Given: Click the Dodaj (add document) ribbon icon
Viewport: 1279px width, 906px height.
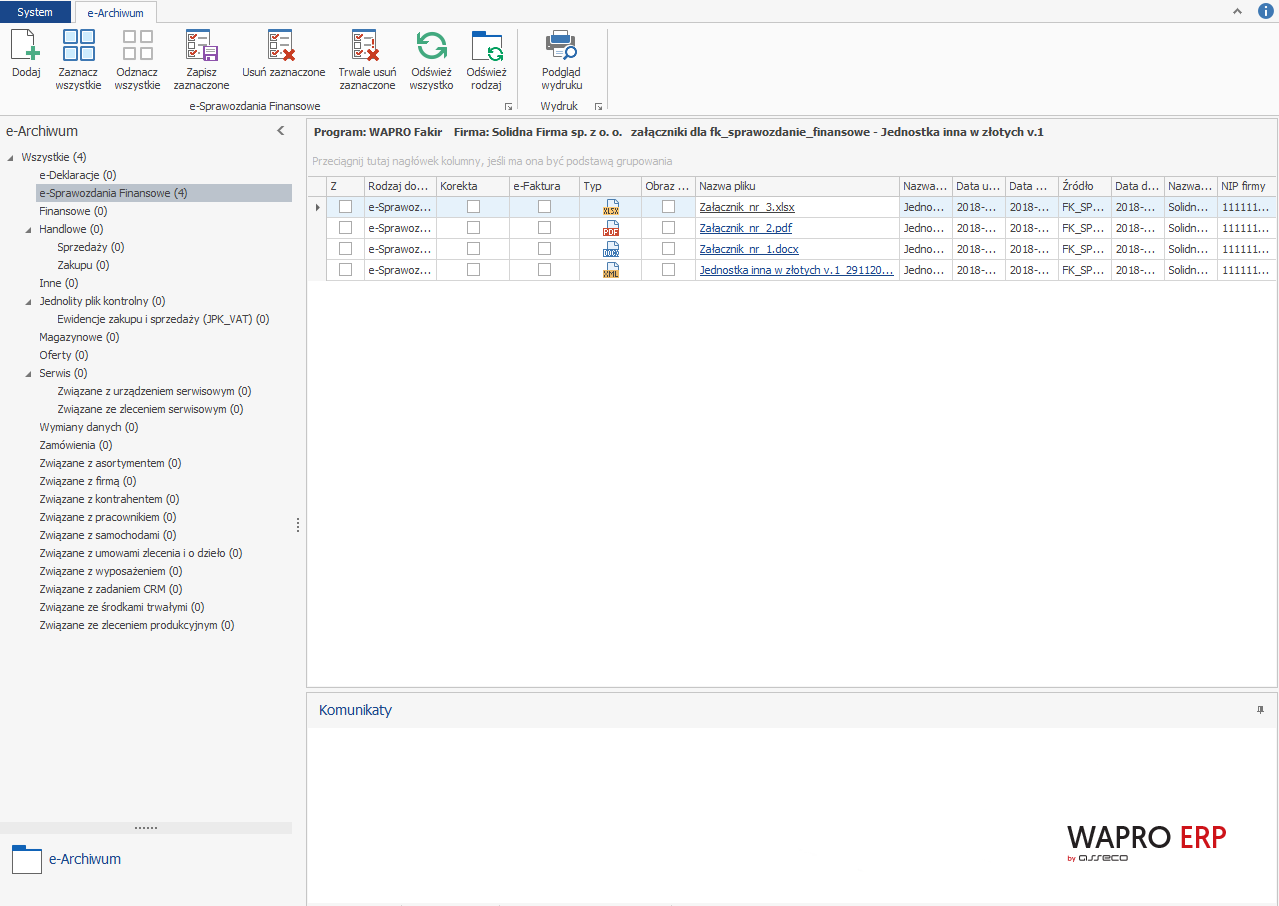Looking at the screenshot, I should tap(26, 46).
